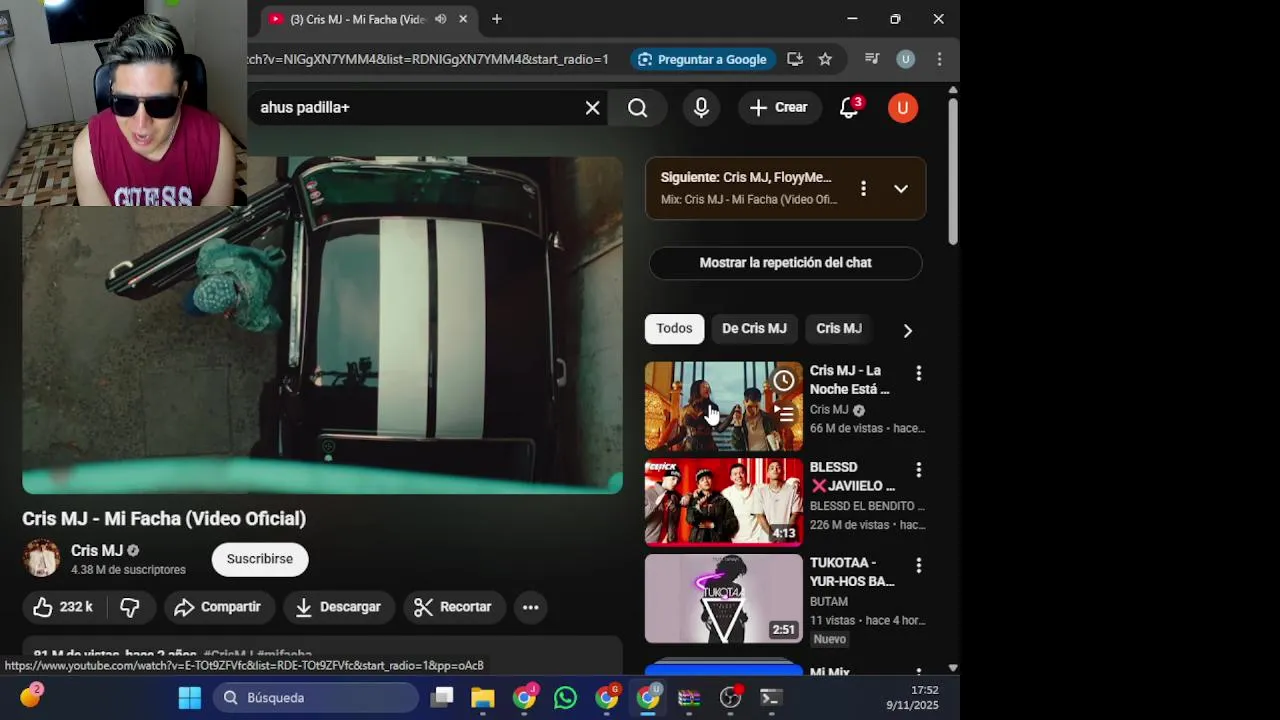
Task: Open YouTube notifications bell
Action: [849, 108]
